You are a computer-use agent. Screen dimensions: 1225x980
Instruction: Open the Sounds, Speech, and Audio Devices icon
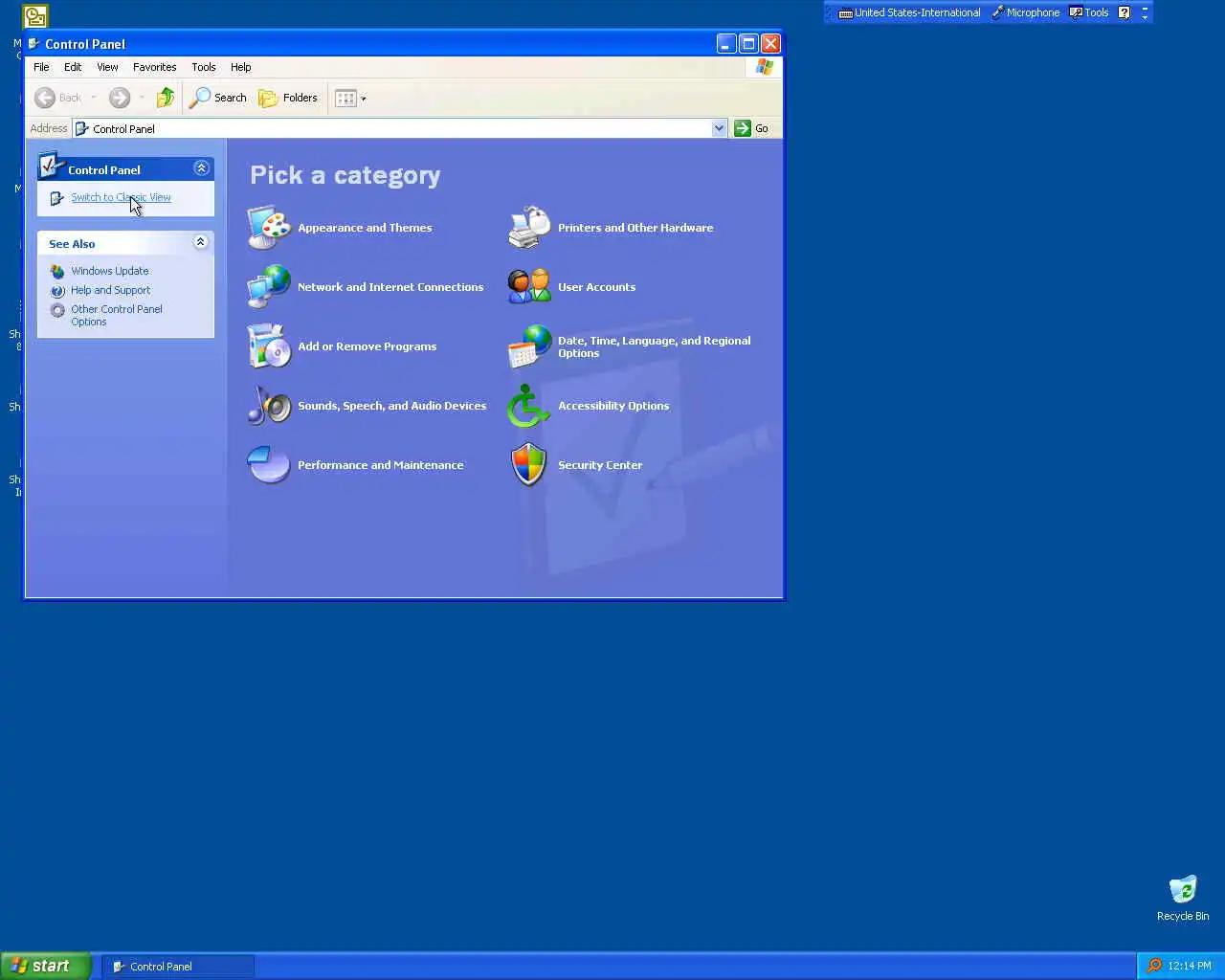tap(269, 406)
